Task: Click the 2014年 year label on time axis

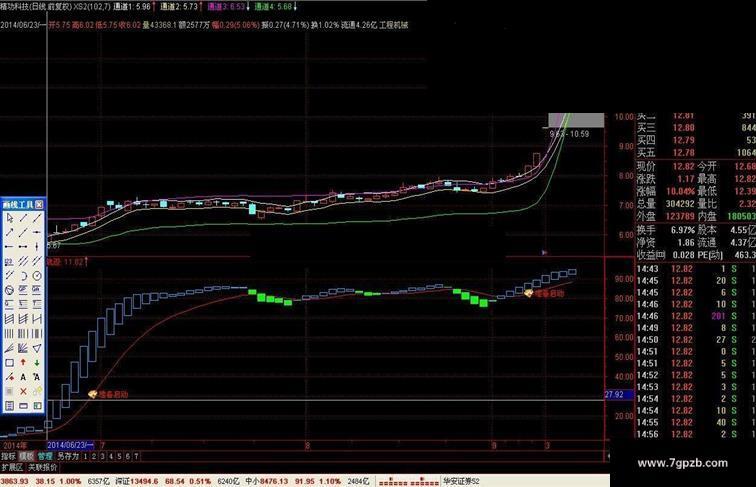Action: [x=15, y=446]
